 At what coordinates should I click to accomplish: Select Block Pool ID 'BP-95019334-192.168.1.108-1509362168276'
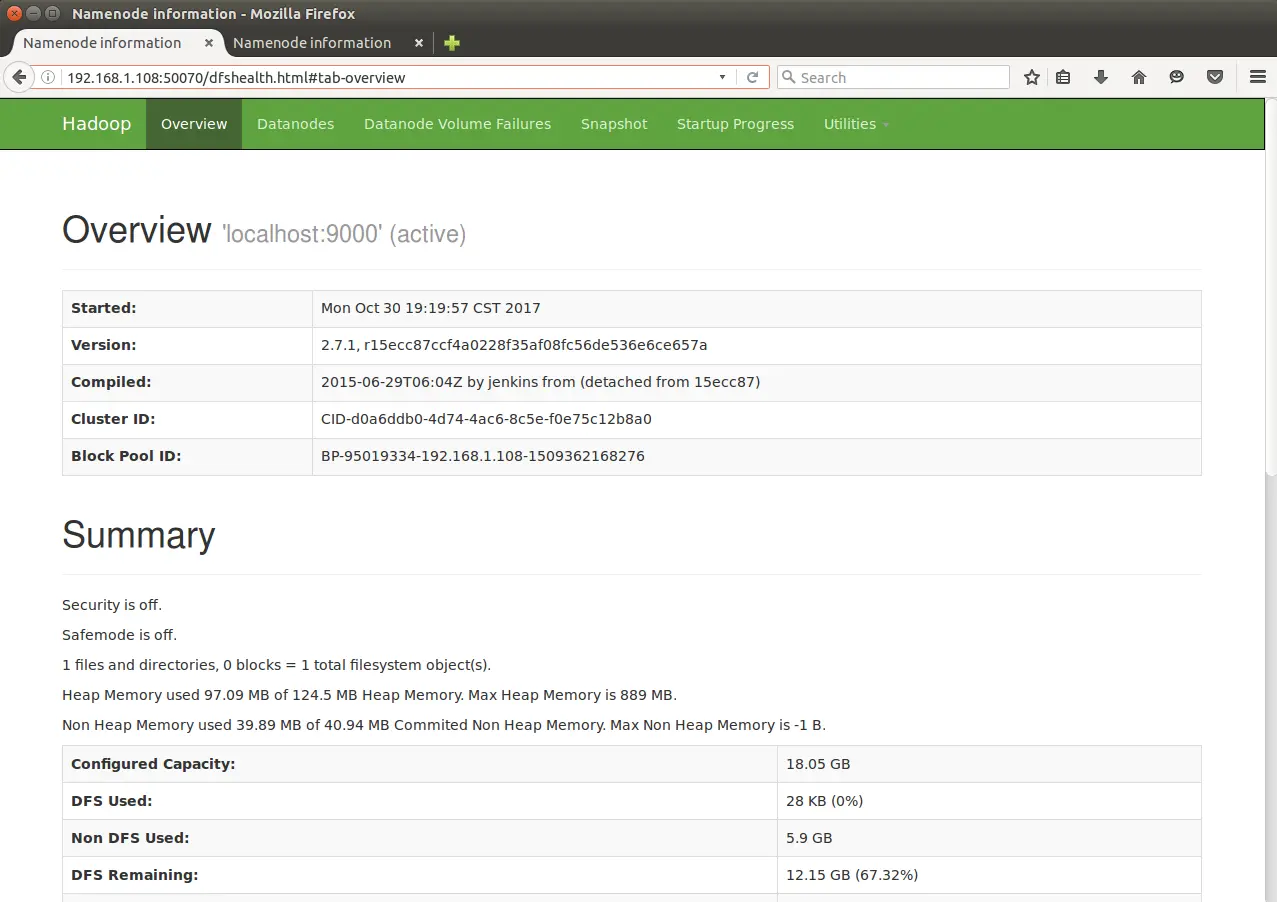click(x=483, y=456)
